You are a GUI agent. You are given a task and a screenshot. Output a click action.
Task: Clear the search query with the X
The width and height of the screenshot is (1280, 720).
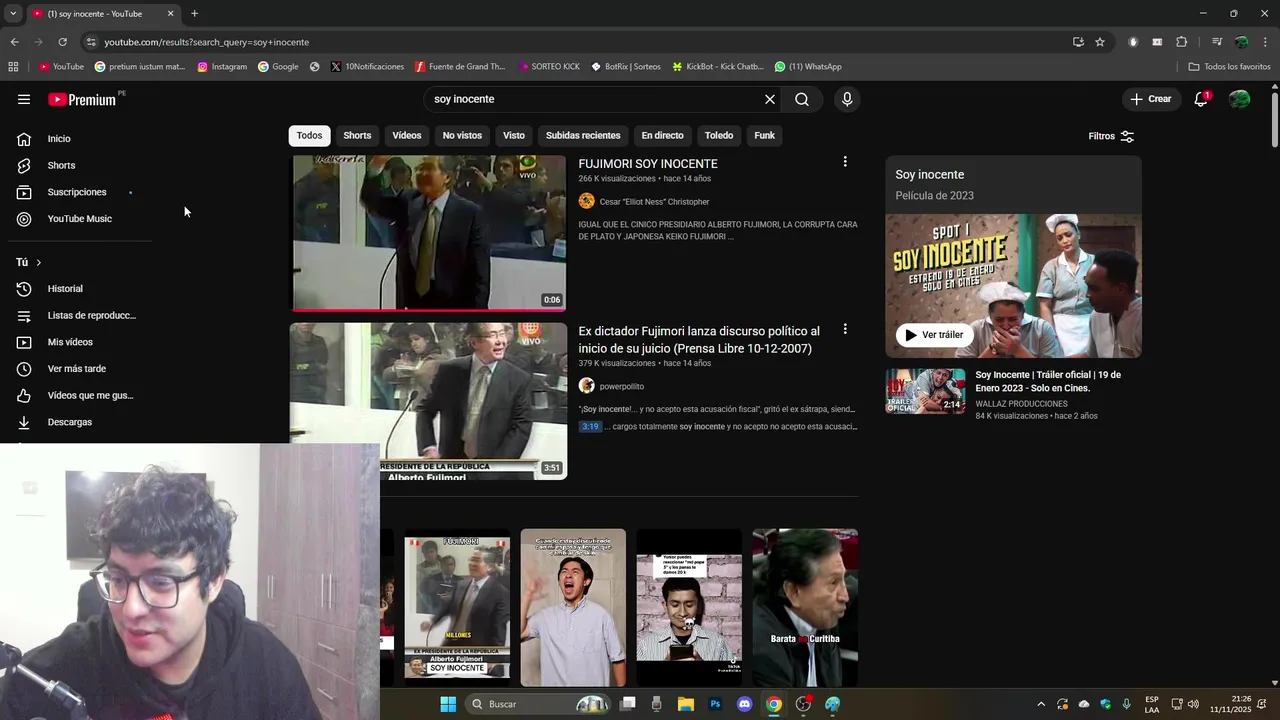(770, 99)
